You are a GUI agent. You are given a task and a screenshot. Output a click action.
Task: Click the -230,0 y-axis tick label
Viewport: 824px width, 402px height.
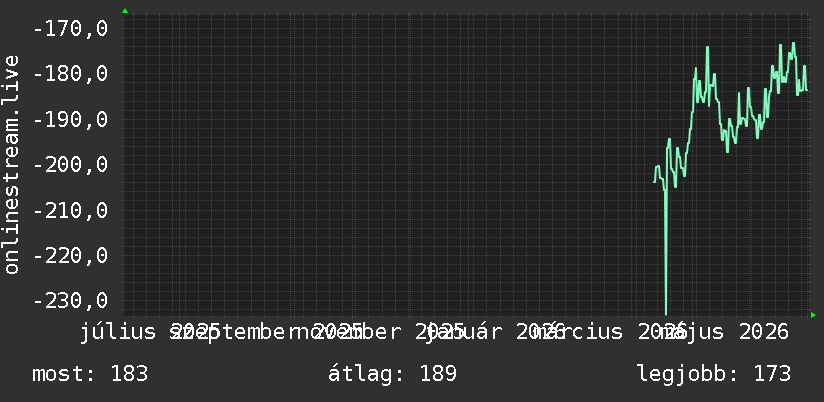[70, 301]
